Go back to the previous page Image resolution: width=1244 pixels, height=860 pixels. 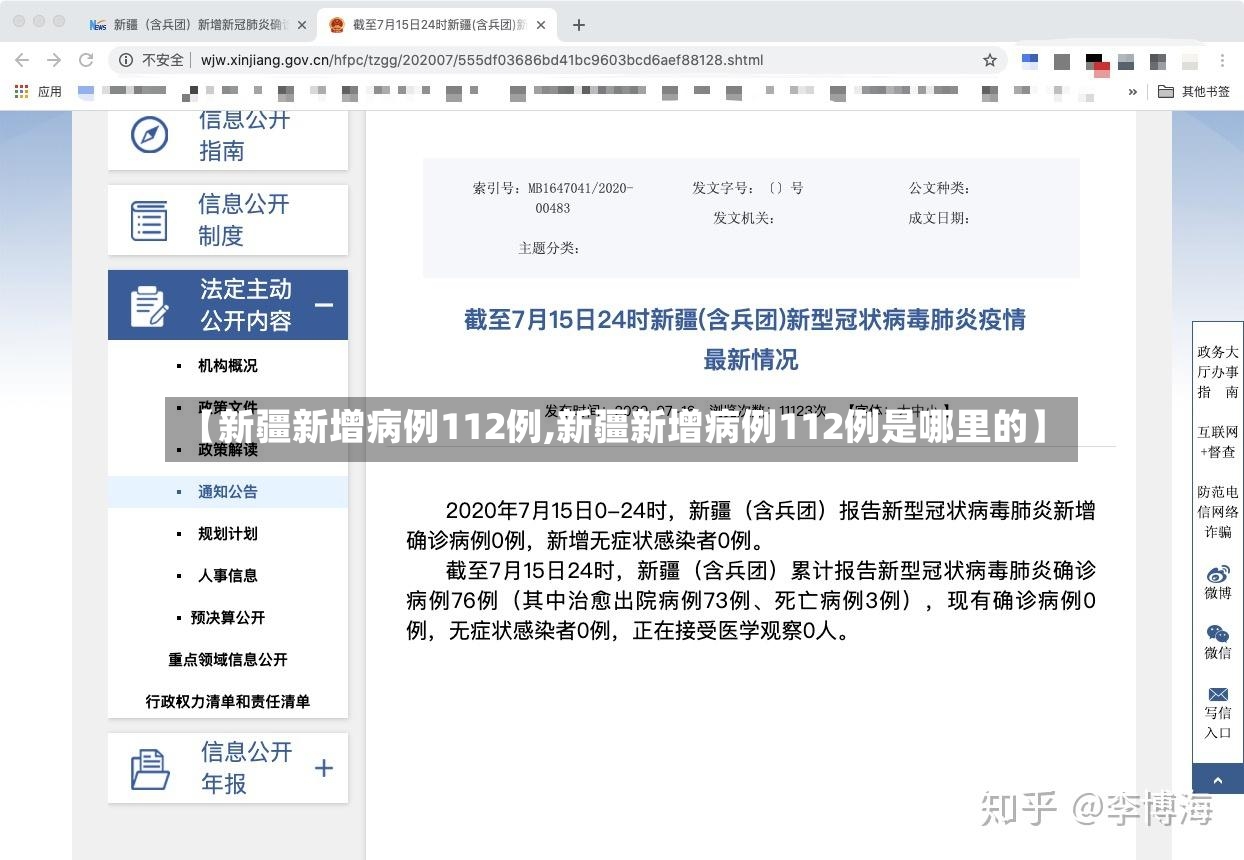[22, 60]
